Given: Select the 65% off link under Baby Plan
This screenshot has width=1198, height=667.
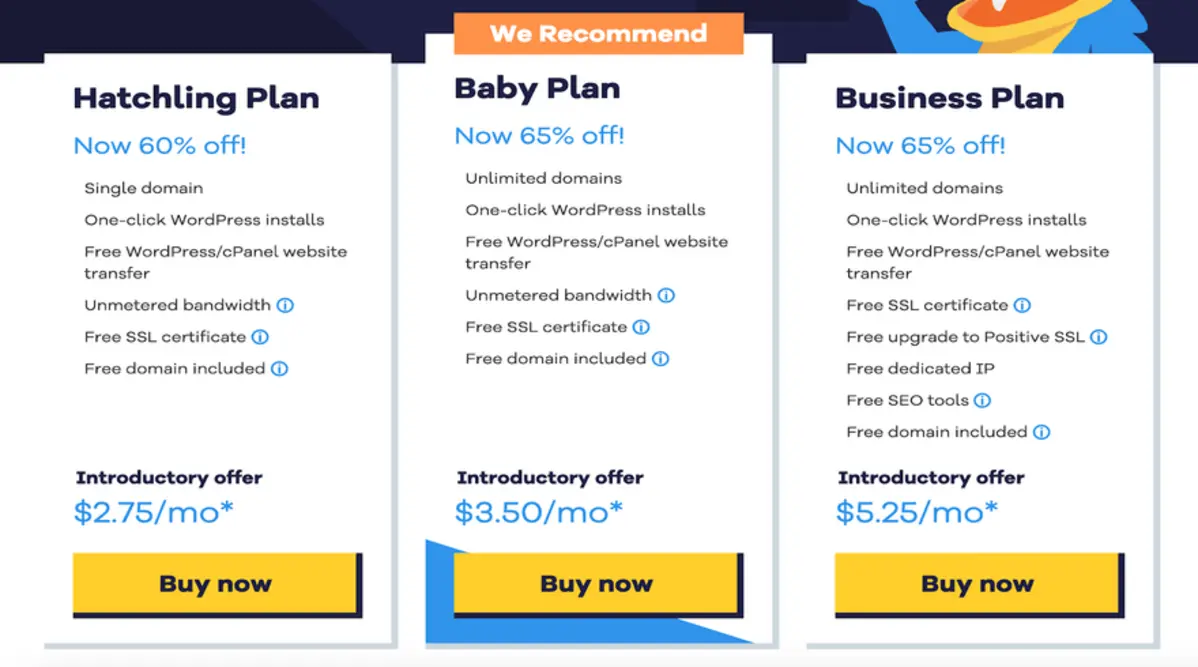Looking at the screenshot, I should click(x=538, y=135).
